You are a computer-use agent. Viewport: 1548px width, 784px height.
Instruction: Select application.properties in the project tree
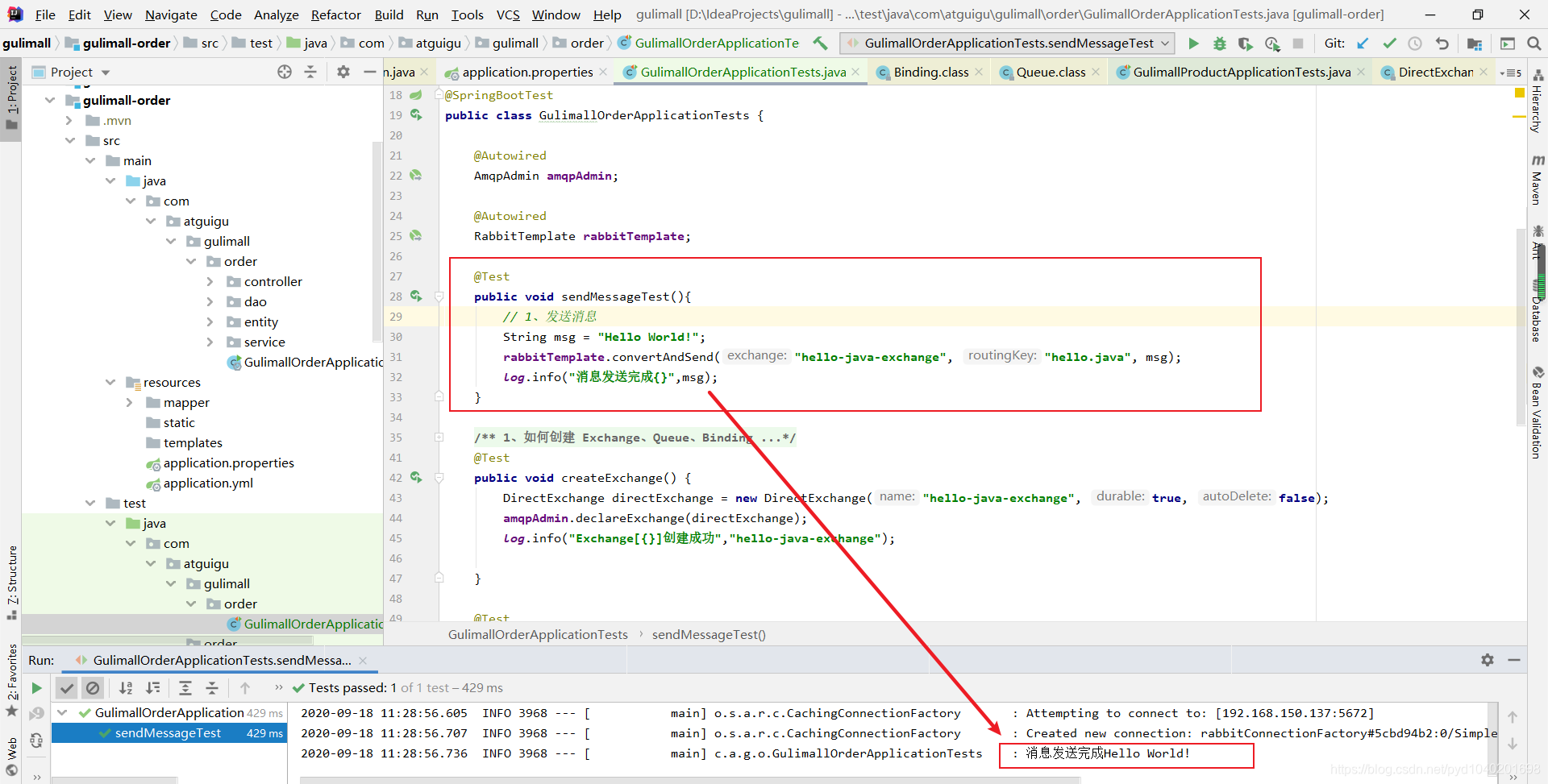[x=228, y=463]
